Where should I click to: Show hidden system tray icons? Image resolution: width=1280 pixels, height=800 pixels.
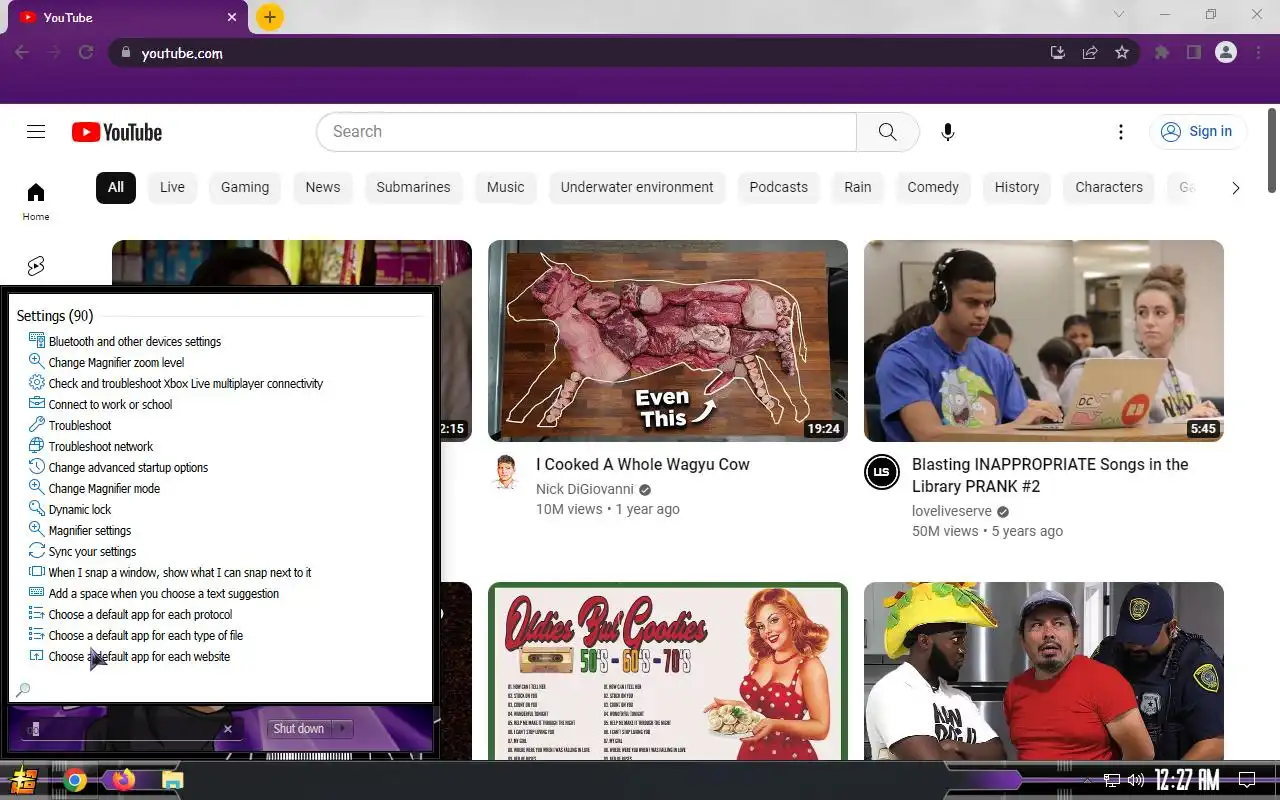[1087, 780]
